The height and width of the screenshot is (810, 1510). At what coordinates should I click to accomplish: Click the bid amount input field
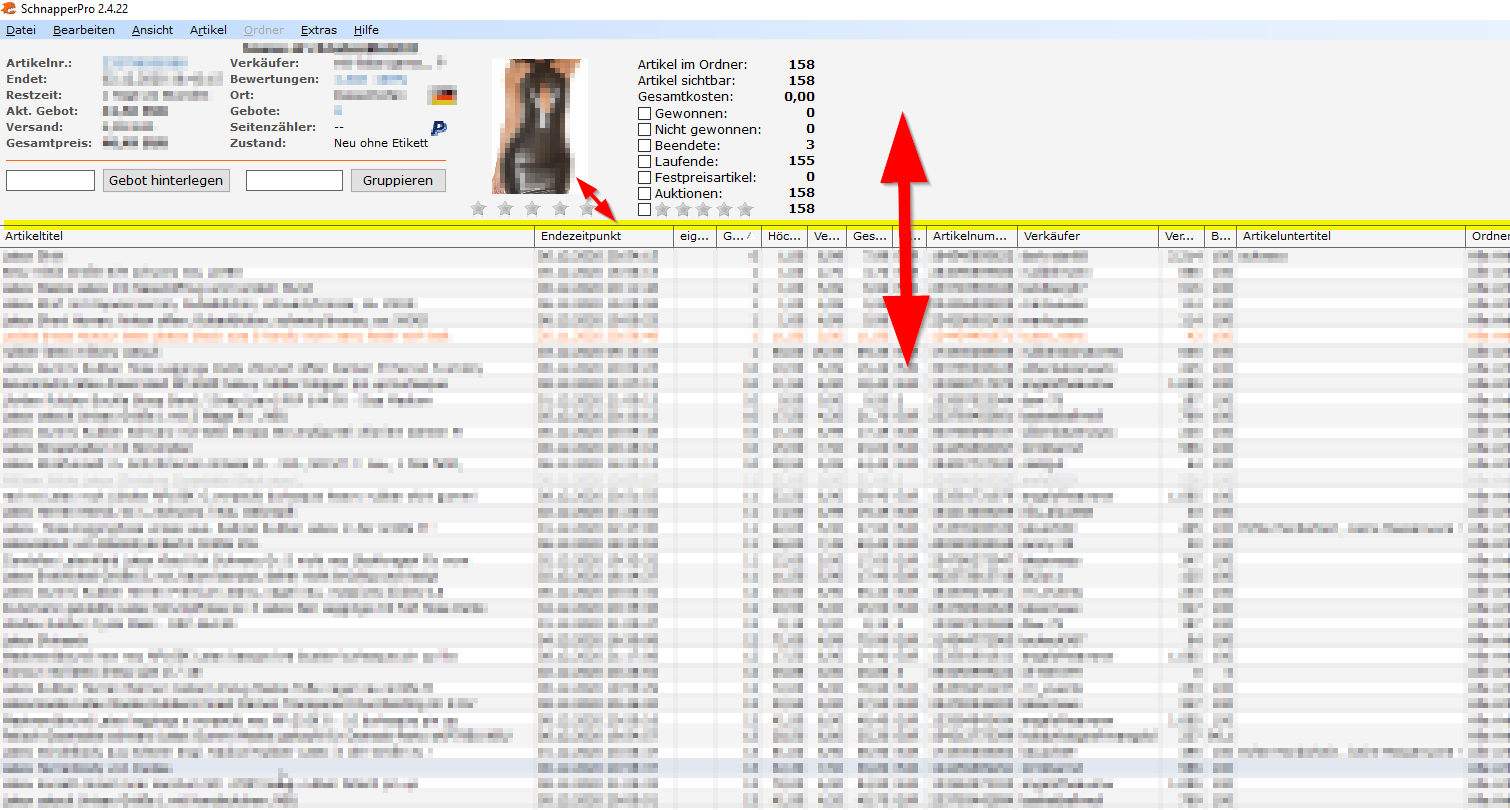(50, 180)
